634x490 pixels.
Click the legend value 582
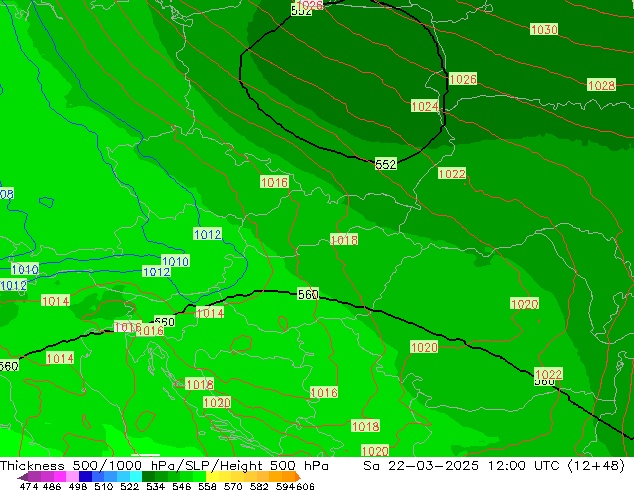click(x=259, y=486)
